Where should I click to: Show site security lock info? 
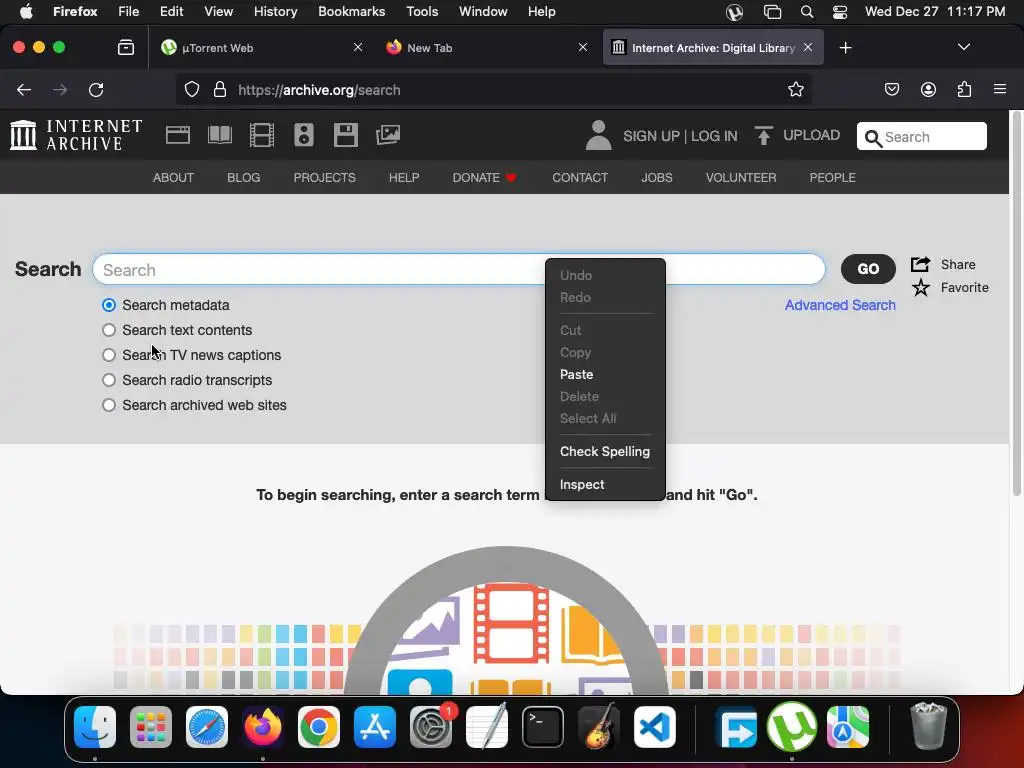pyautogui.click(x=220, y=89)
